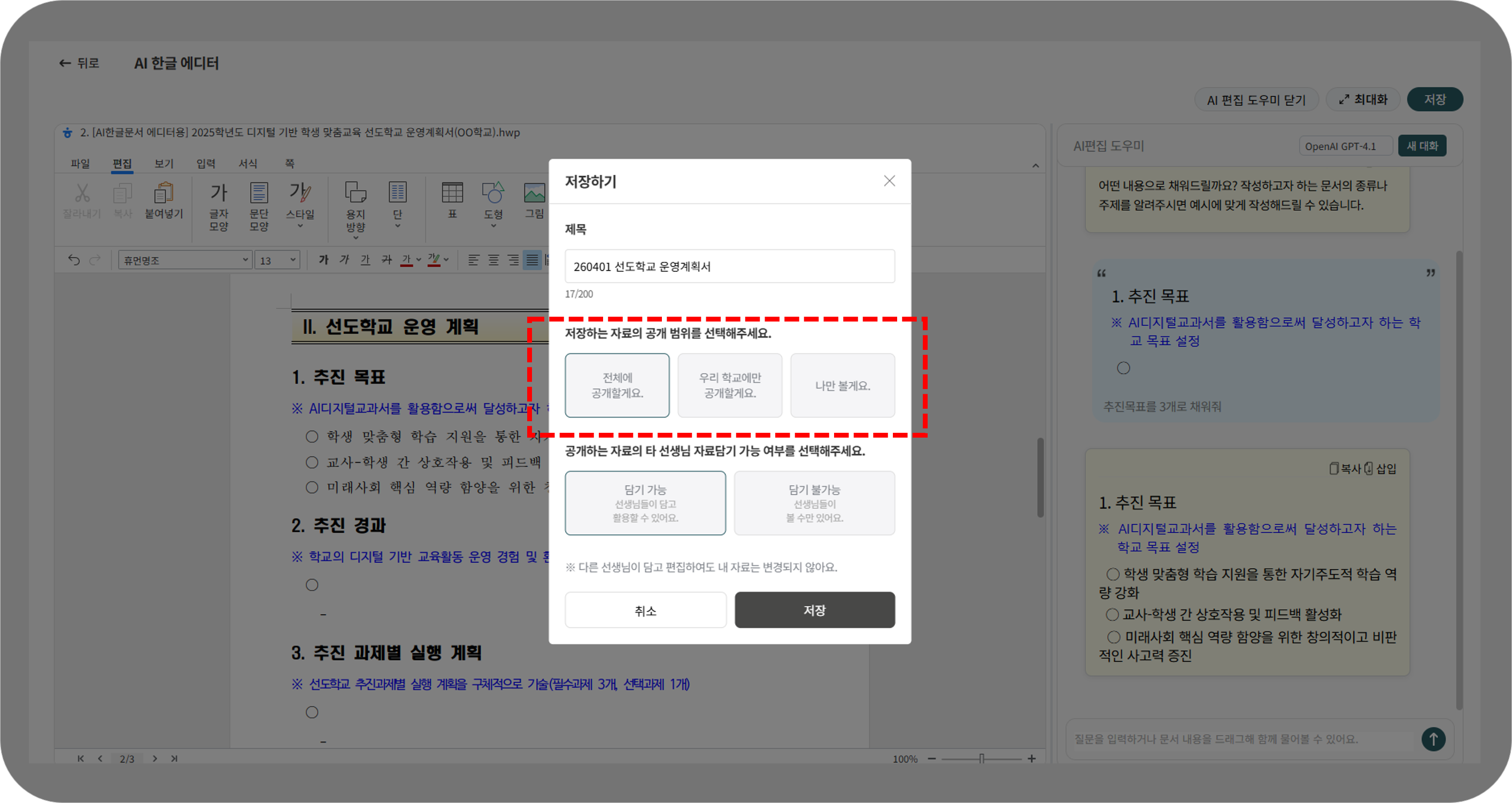
Task: Switch to the 보기 ribbon tab
Action: [x=164, y=163]
